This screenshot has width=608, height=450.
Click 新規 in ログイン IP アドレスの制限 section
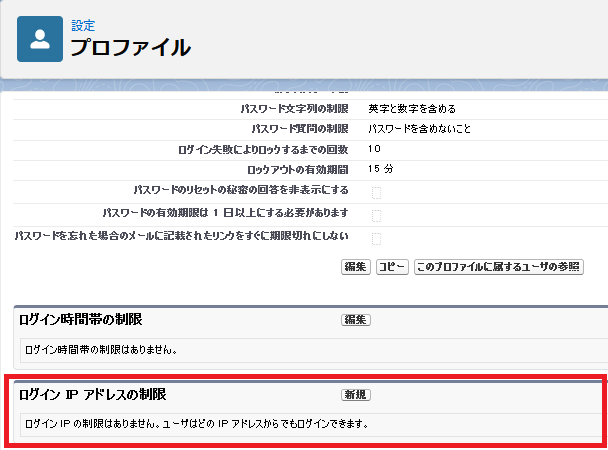click(356, 395)
